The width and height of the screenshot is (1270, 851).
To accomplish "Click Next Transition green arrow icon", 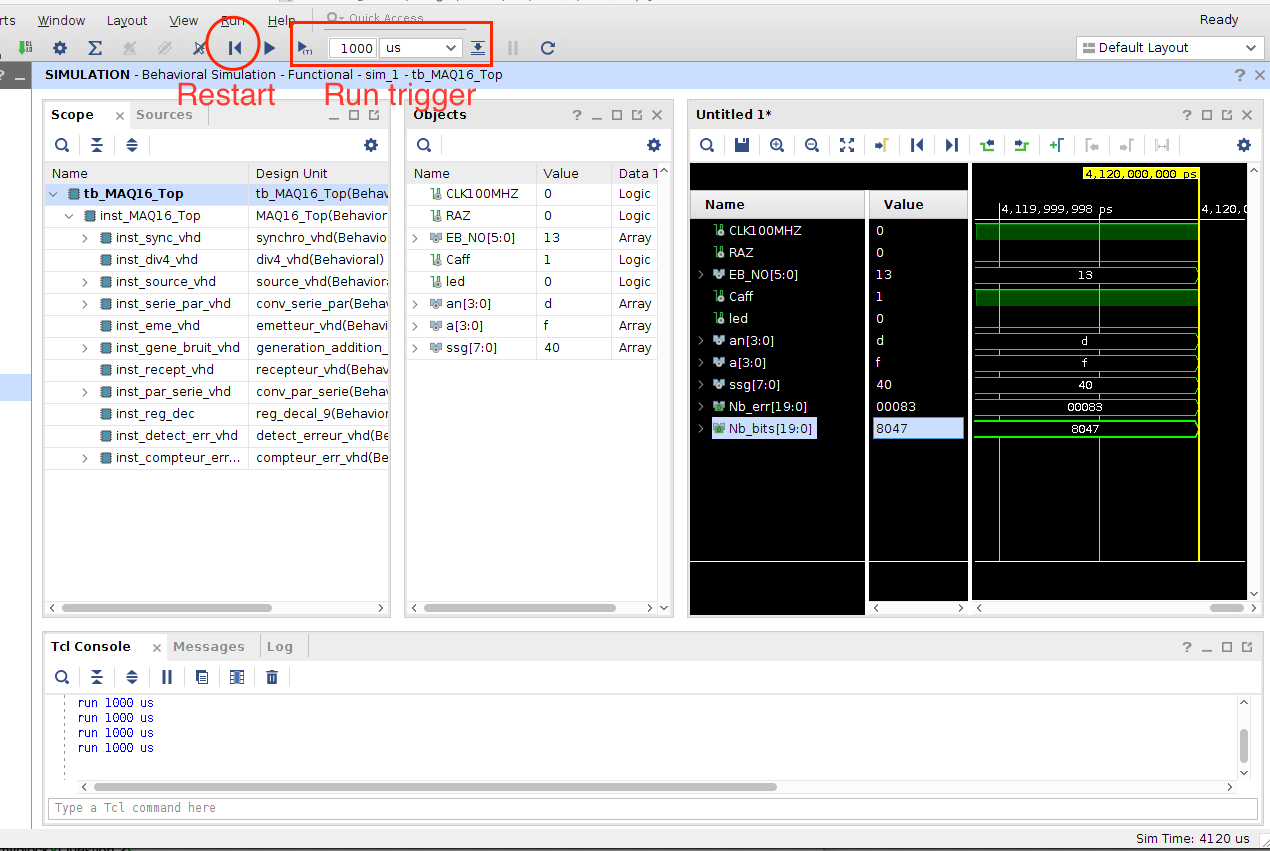I will tap(1022, 145).
